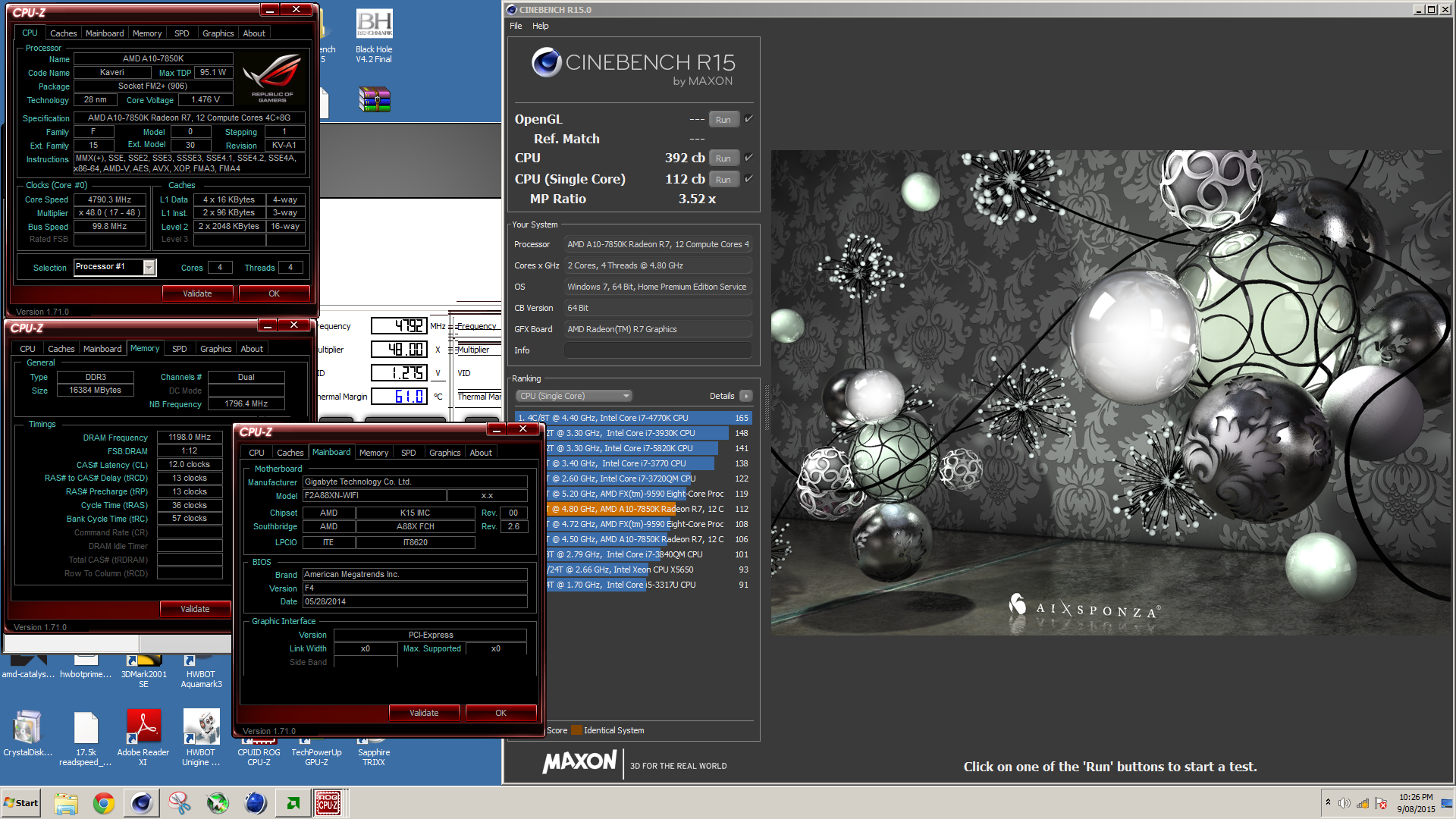Click the network signal icon in the system tray

click(x=1363, y=803)
